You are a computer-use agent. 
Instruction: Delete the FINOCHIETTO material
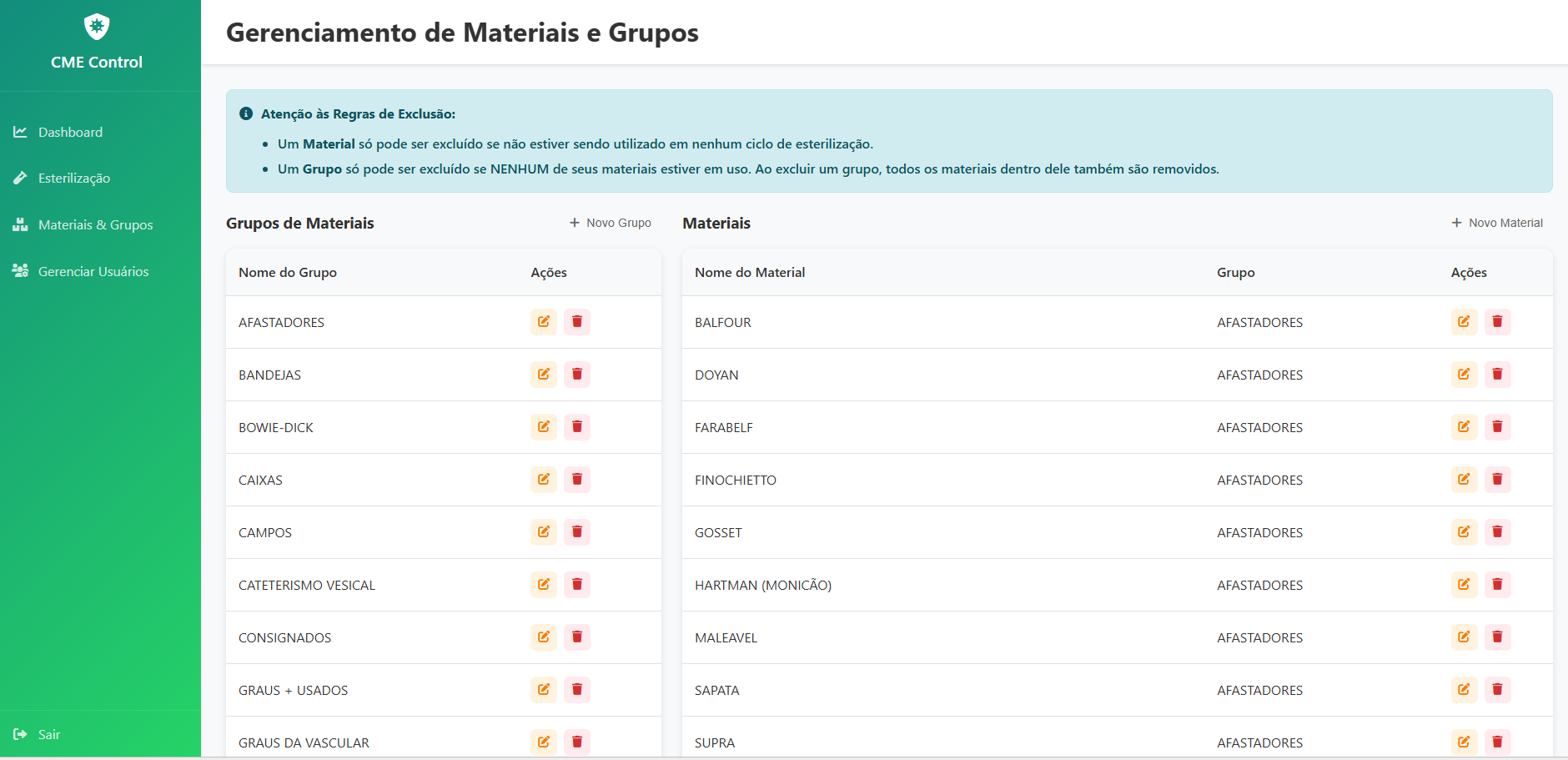click(1497, 480)
